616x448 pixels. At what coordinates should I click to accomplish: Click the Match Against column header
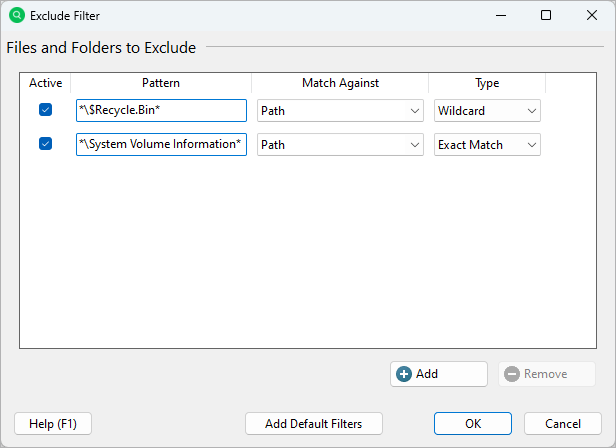pos(340,83)
